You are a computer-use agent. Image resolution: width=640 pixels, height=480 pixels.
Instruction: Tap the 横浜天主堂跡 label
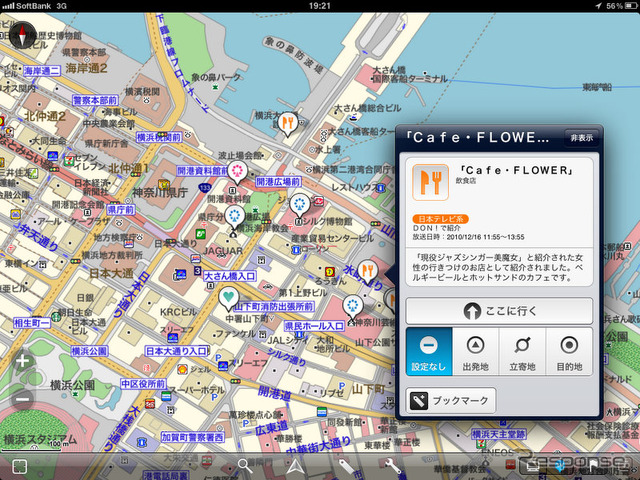[x=499, y=434]
